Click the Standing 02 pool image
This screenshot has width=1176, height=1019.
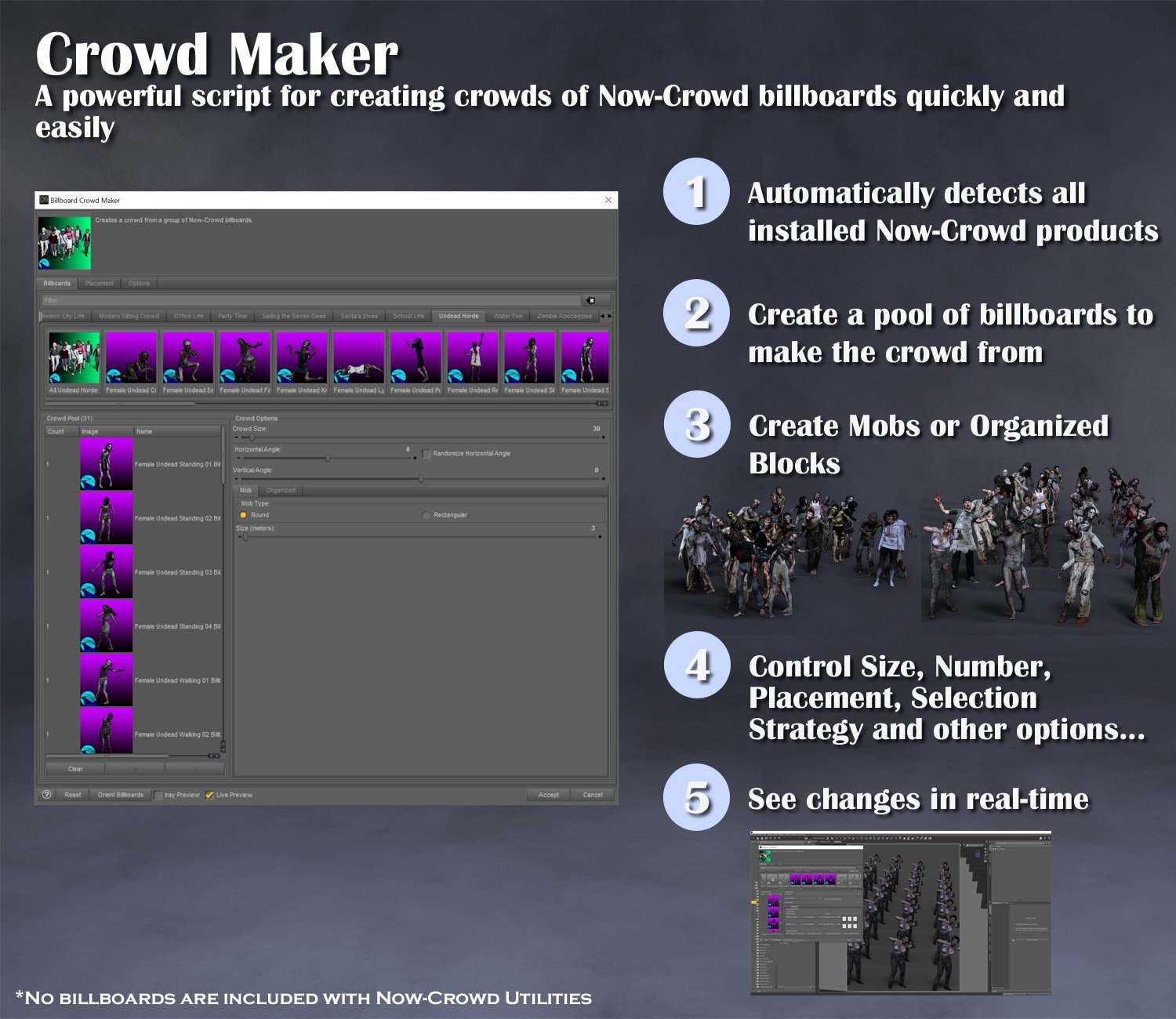[x=106, y=518]
